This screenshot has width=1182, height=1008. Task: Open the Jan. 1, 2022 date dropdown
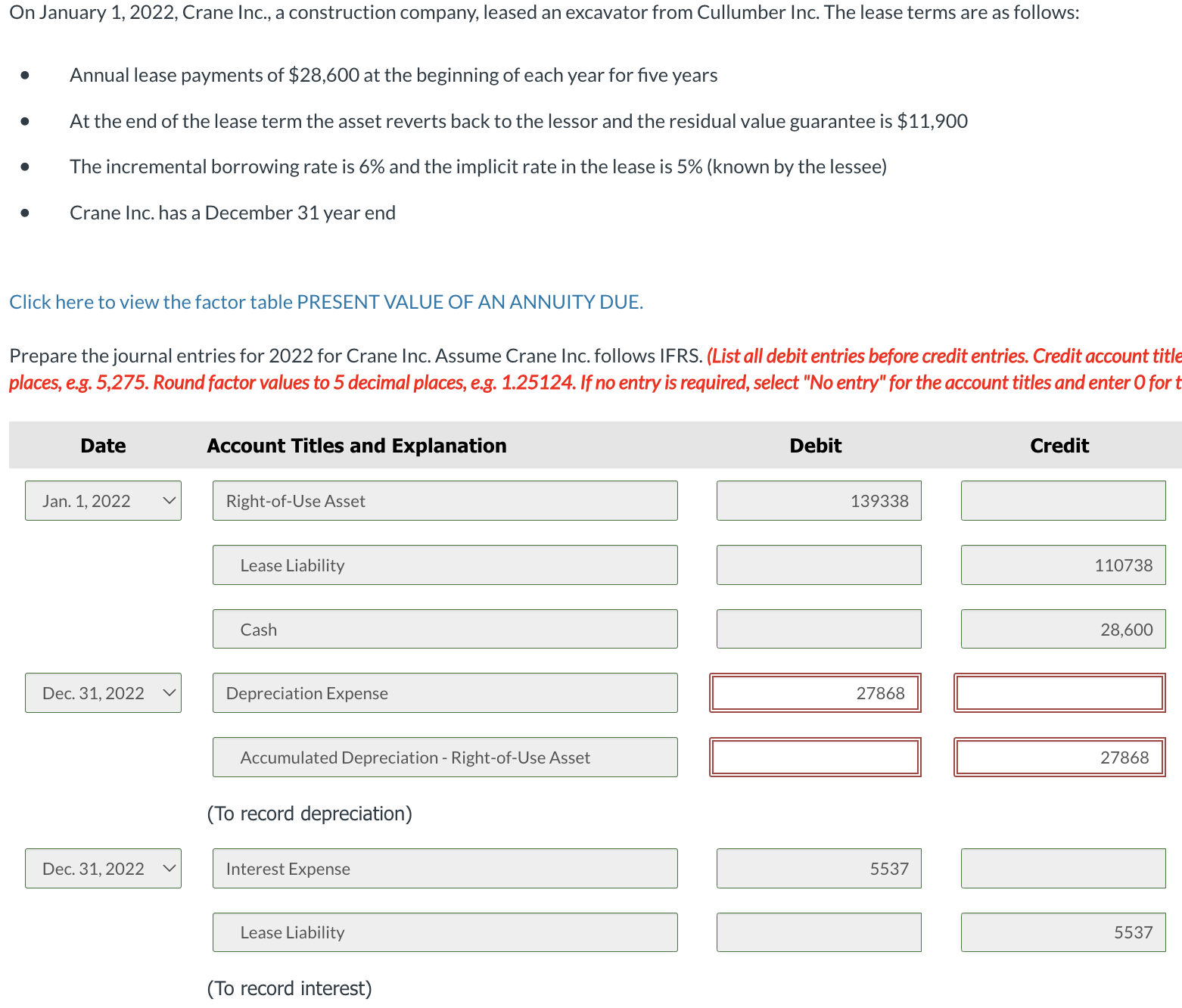tap(103, 500)
